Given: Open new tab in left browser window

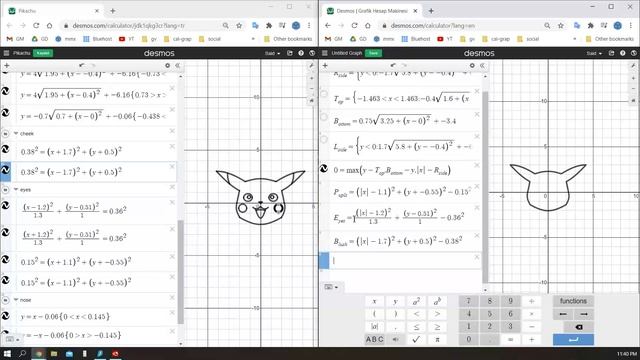Looking at the screenshot, I should [x=112, y=11].
